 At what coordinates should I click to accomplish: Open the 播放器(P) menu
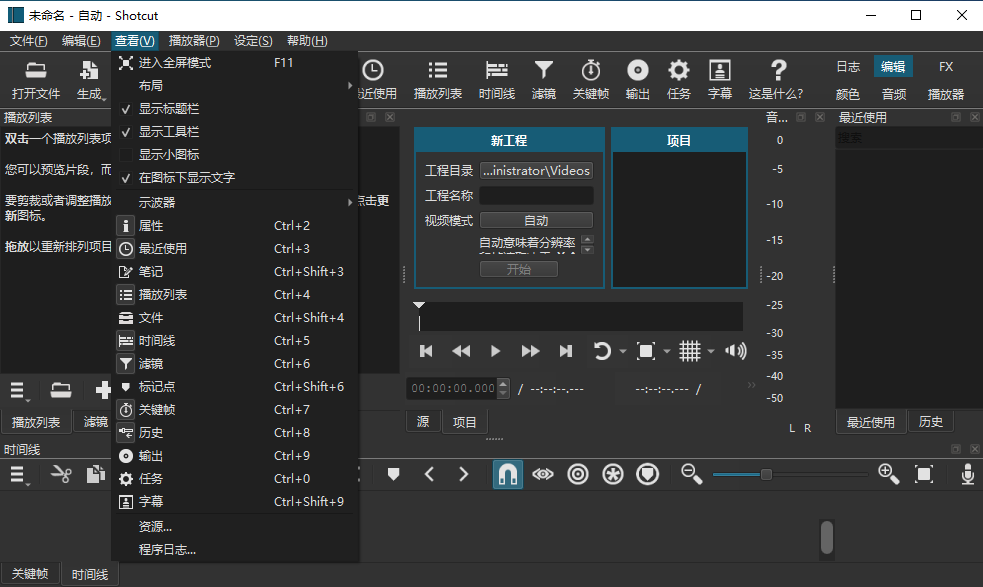click(194, 41)
